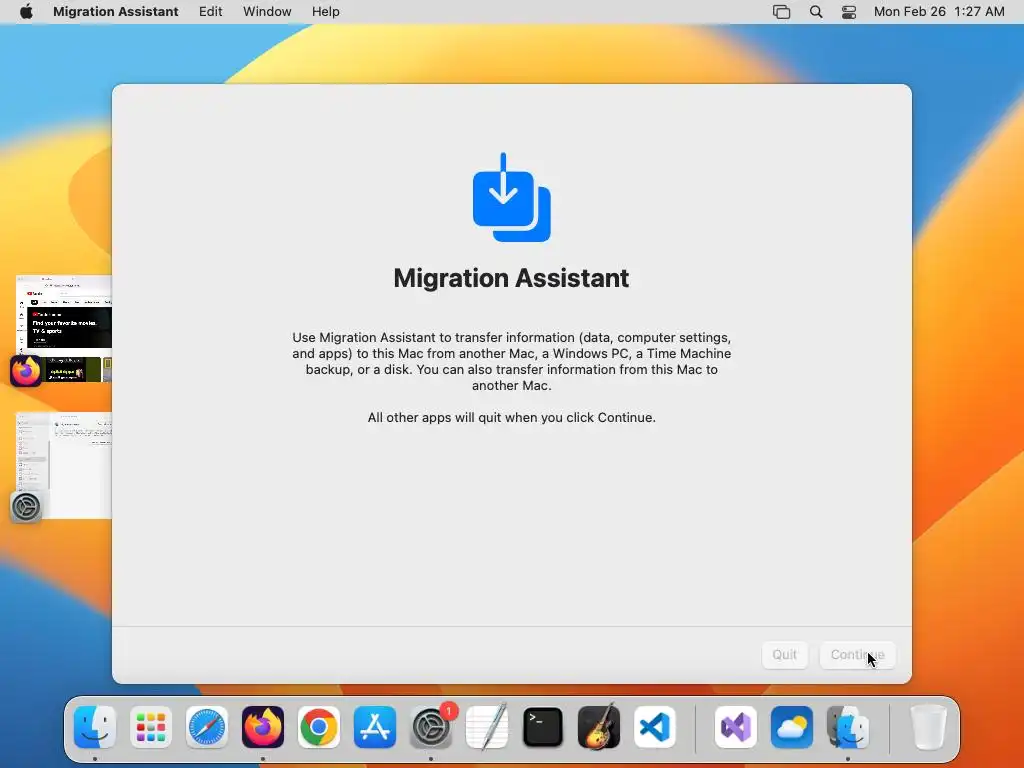Launch GarageBand from the Dock
1024x768 pixels.
point(599,727)
